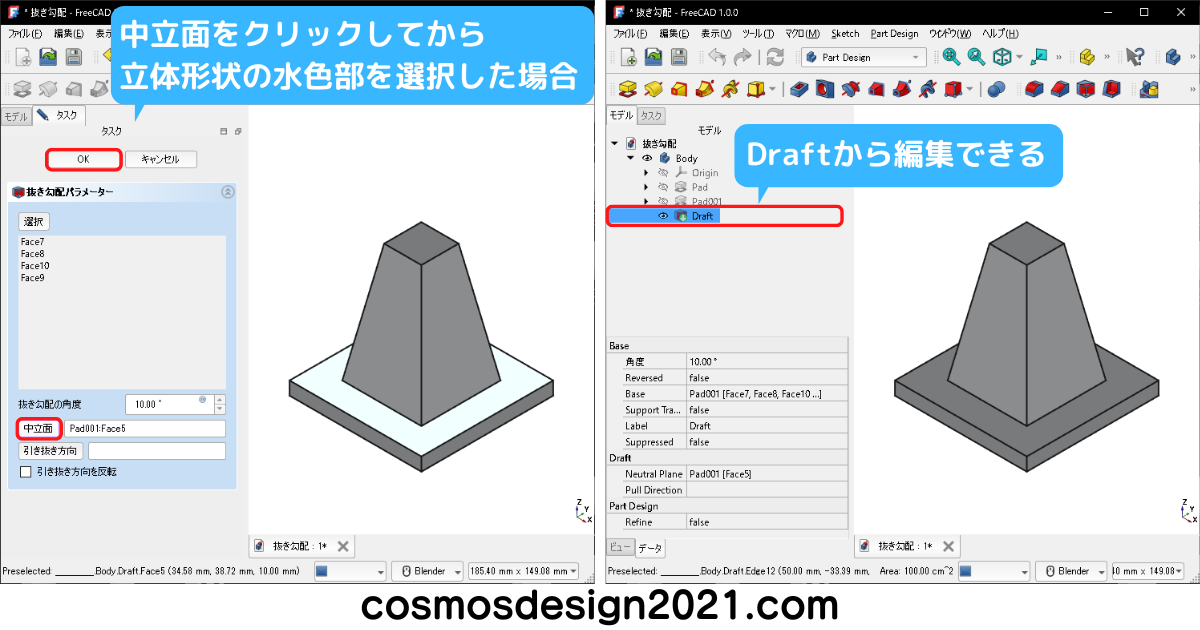Image resolution: width=1200 pixels, height=630 pixels.
Task: Select the Thickness tool icon
Action: pyautogui.click(x=1111, y=90)
